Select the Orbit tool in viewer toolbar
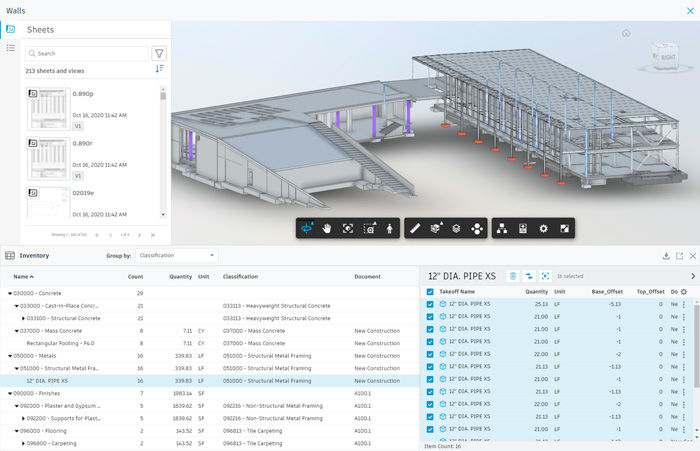 [x=307, y=228]
